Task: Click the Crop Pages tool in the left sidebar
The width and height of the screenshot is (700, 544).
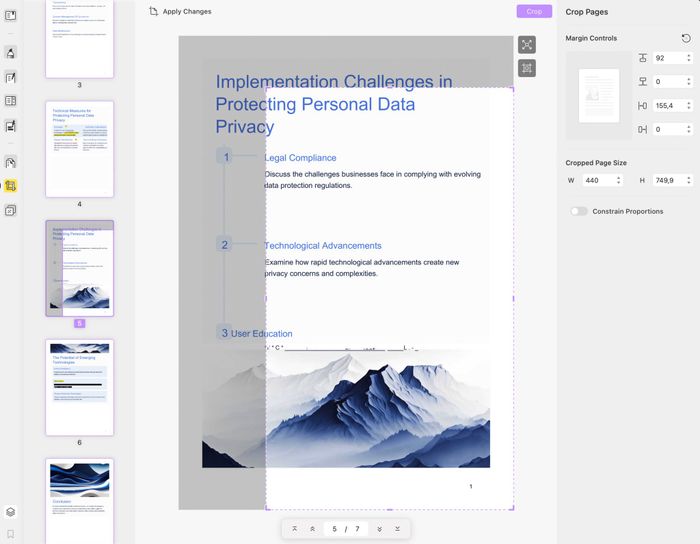Action: tap(11, 186)
